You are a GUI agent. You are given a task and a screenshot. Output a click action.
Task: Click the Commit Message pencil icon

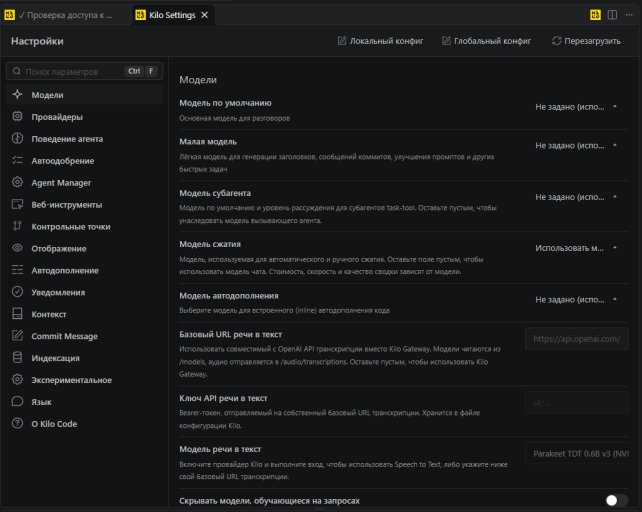pos(17,335)
